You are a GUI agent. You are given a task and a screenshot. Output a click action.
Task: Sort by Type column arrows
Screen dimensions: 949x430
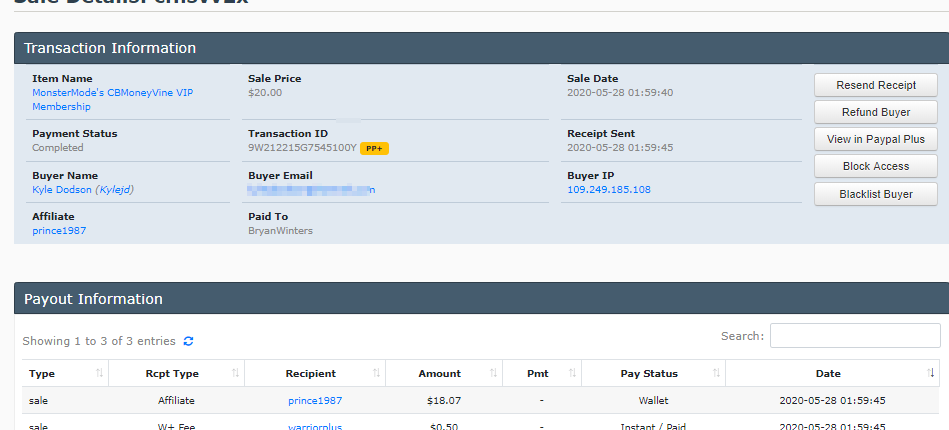(99, 373)
